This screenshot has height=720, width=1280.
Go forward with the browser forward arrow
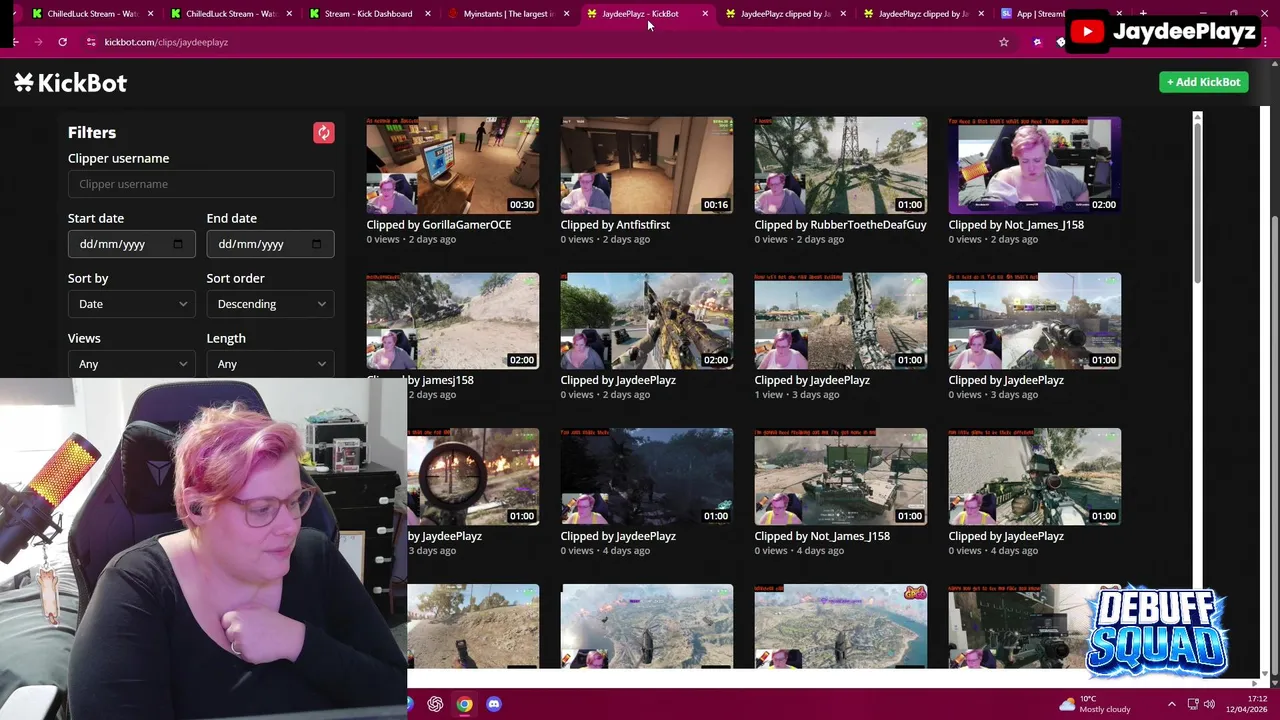coord(38,42)
